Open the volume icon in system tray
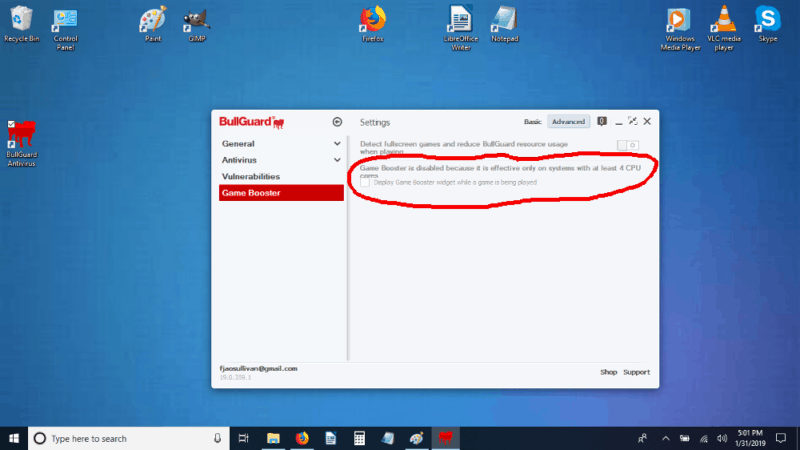Screen dimensions: 800x450 [x=721, y=438]
